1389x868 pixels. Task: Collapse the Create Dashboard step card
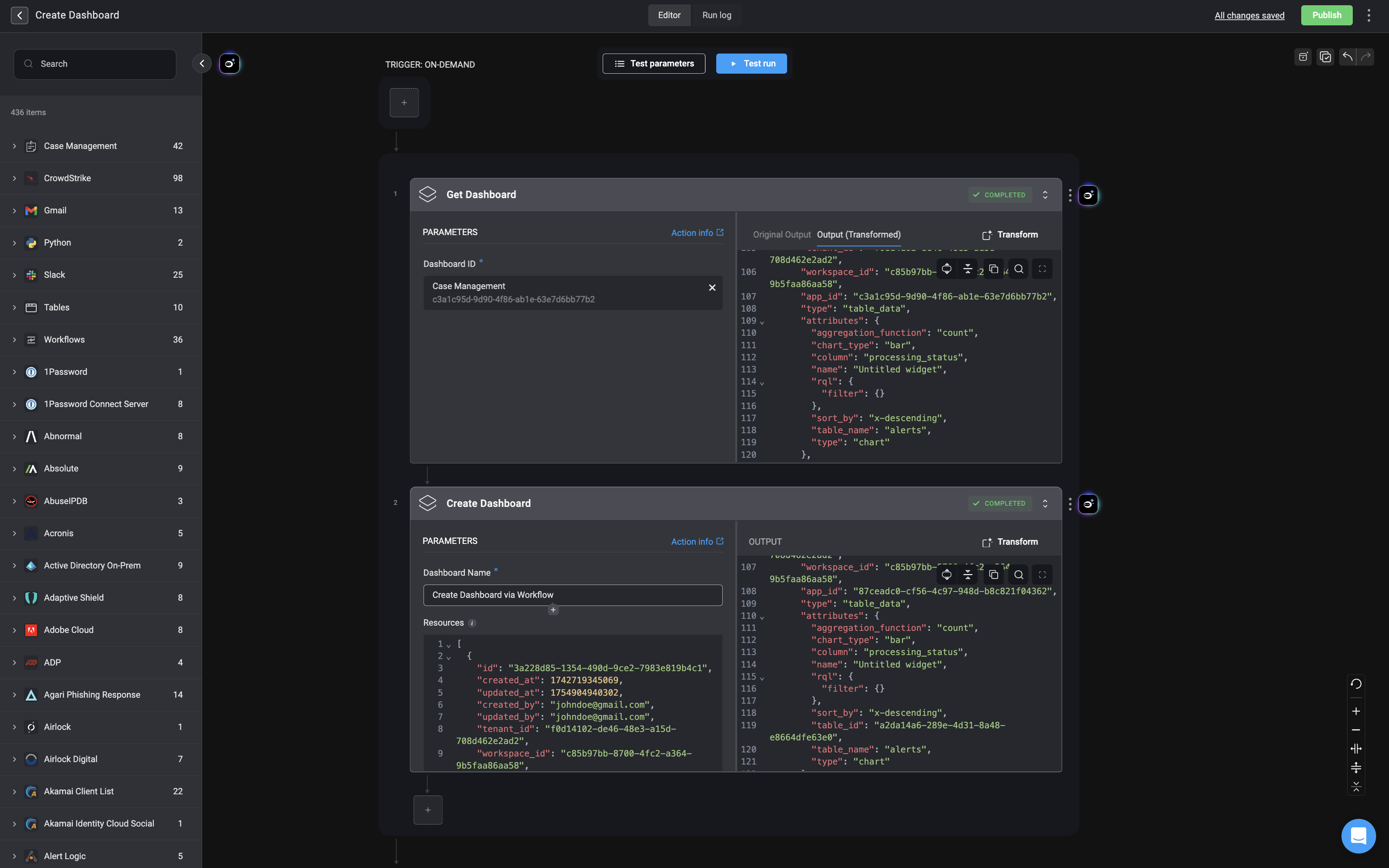1045,504
